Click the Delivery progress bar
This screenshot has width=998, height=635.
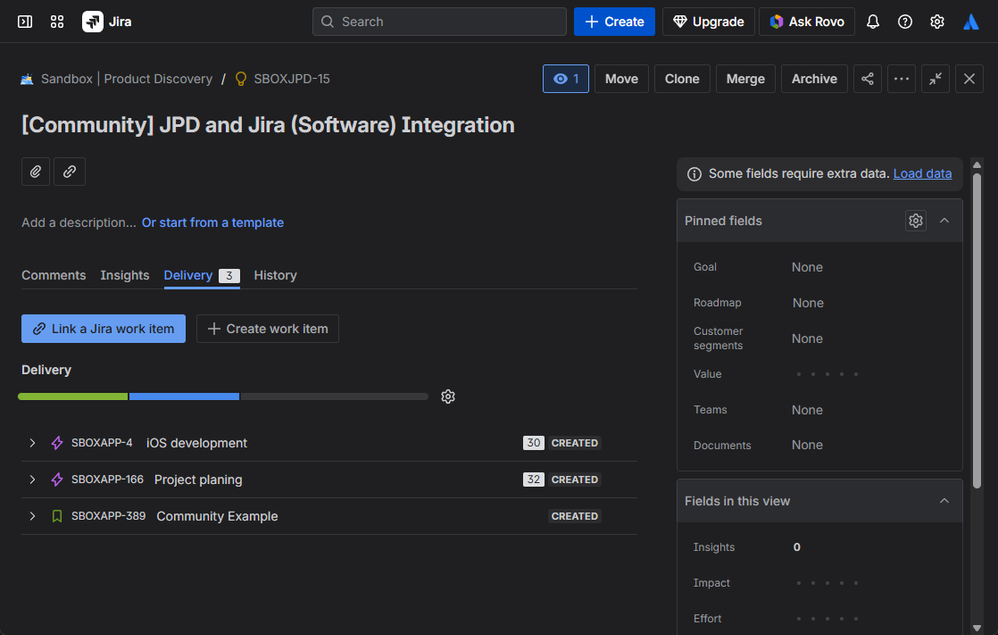[223, 397]
